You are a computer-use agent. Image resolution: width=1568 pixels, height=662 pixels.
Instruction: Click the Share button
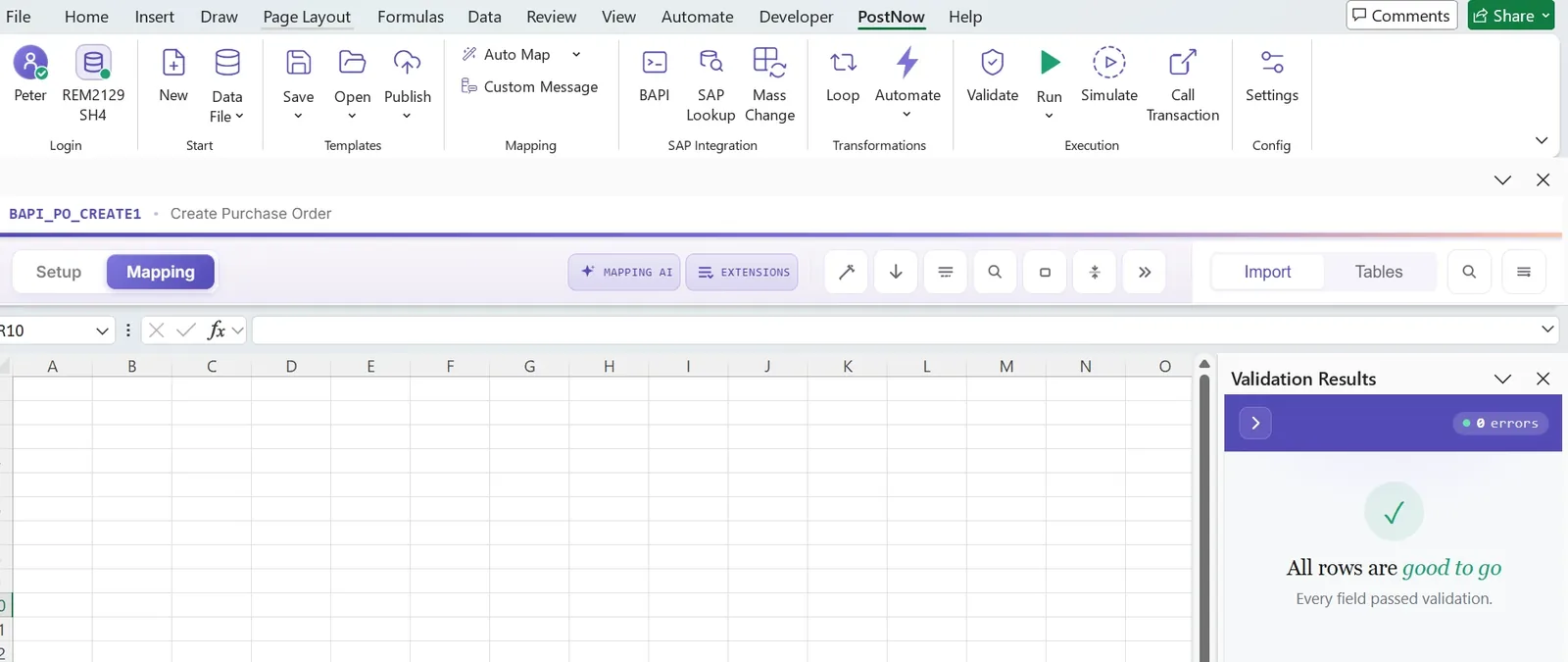1511,16
